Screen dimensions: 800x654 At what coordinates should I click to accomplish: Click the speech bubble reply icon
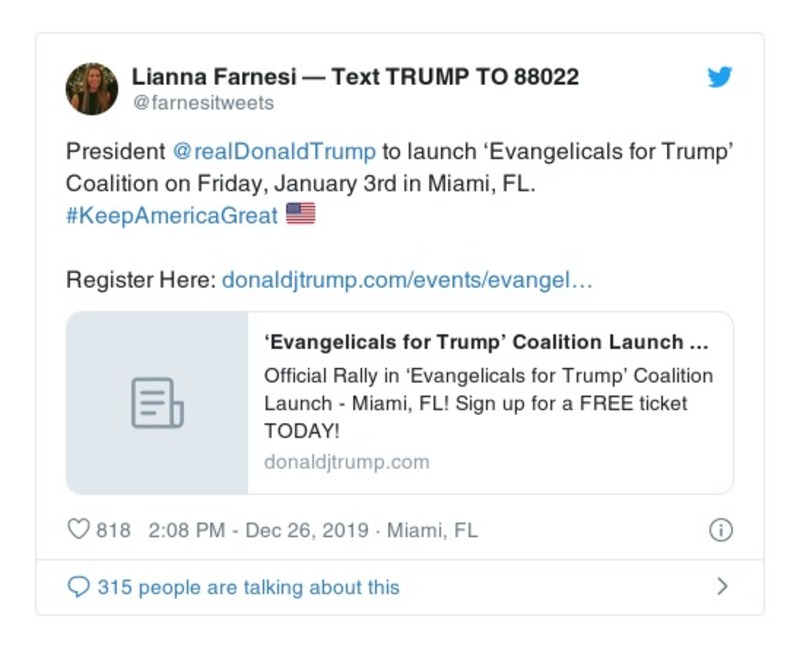pos(78,587)
